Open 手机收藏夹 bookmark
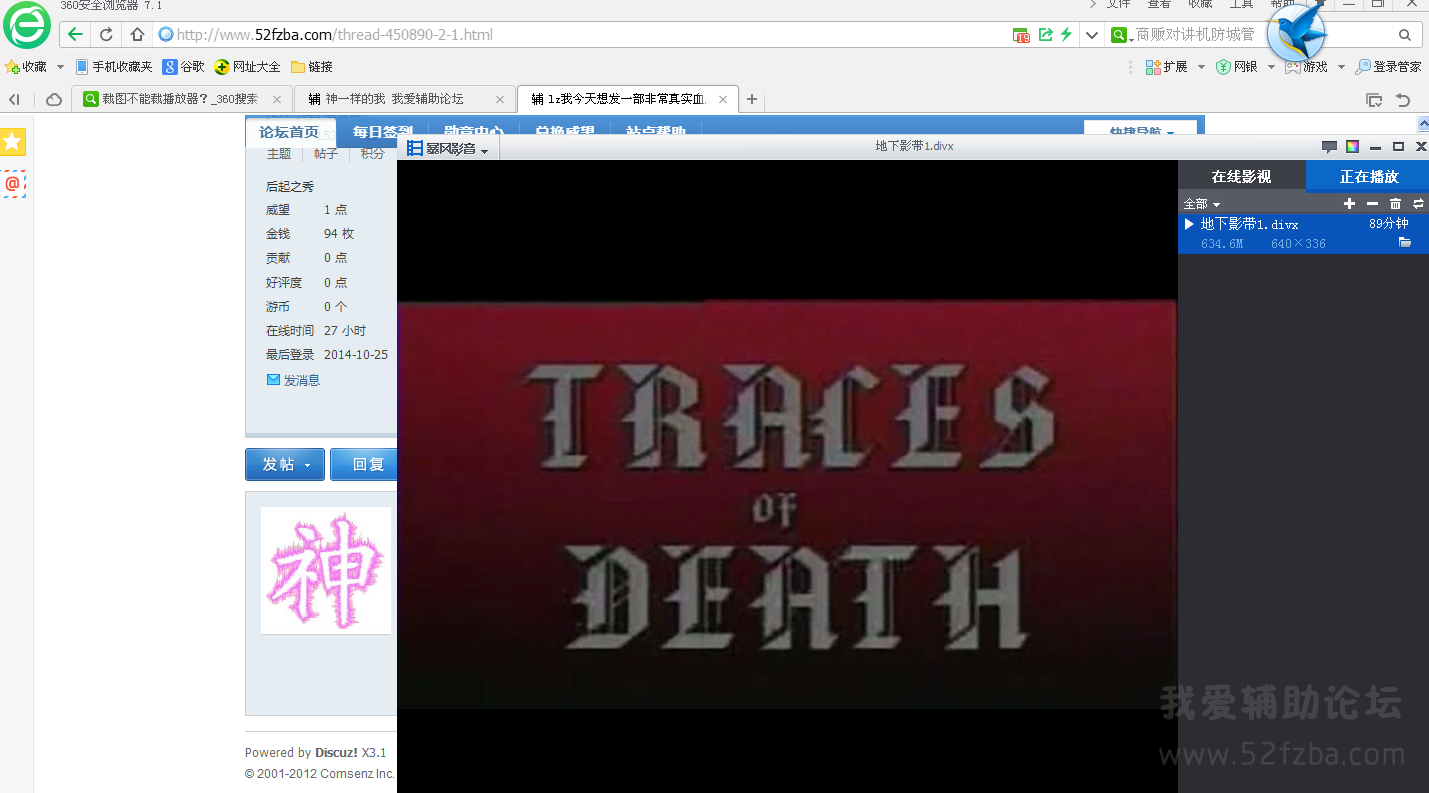The width and height of the screenshot is (1429, 793). point(114,67)
